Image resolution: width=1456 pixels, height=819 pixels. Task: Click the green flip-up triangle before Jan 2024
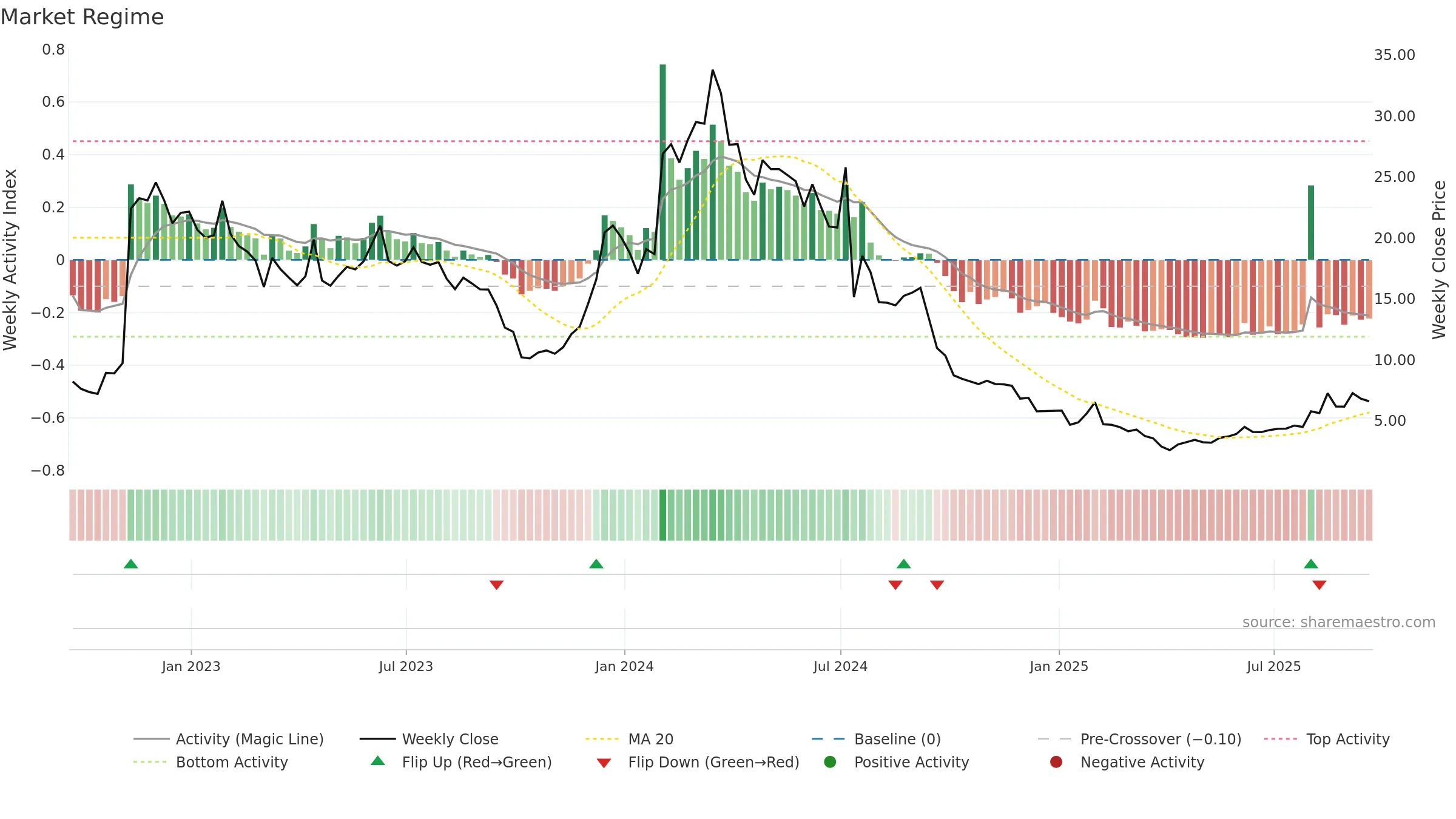[x=596, y=564]
